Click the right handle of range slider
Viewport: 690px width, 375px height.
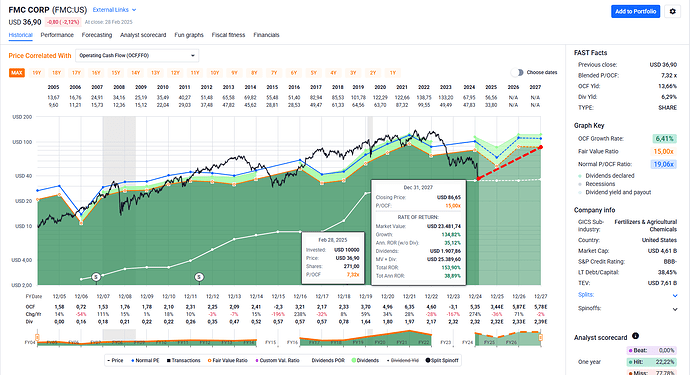click(x=541, y=338)
